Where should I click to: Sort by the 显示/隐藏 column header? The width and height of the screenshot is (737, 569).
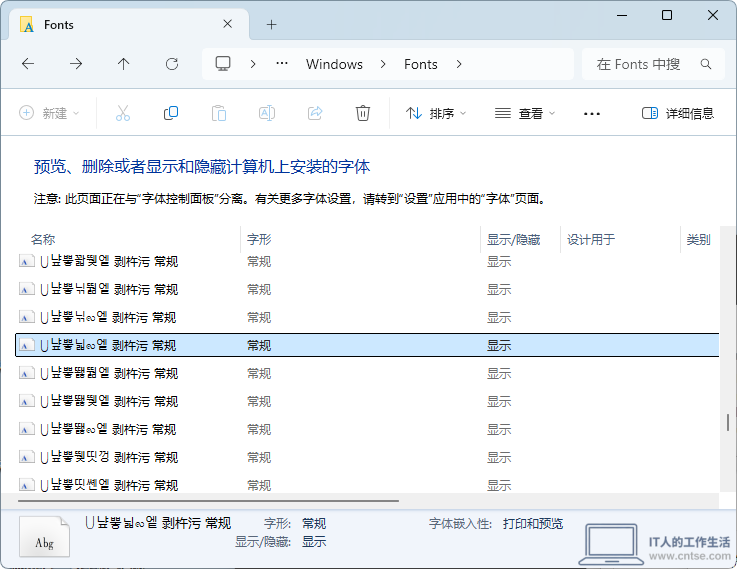[513, 240]
